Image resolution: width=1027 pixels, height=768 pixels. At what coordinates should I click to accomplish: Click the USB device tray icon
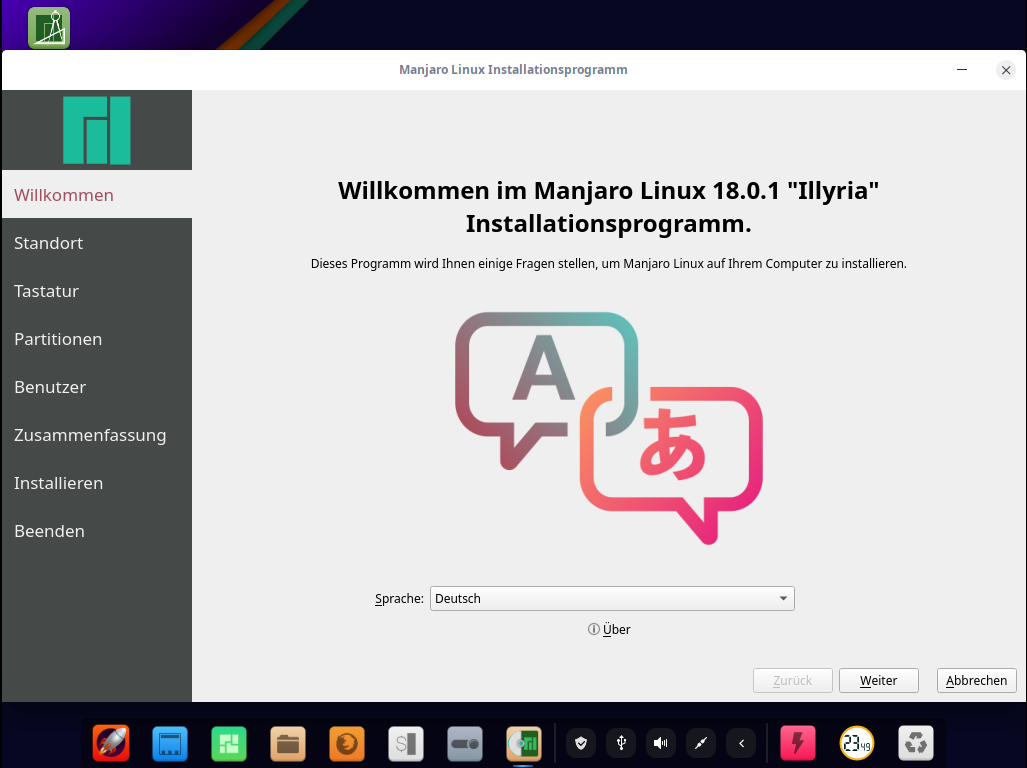[x=621, y=743]
